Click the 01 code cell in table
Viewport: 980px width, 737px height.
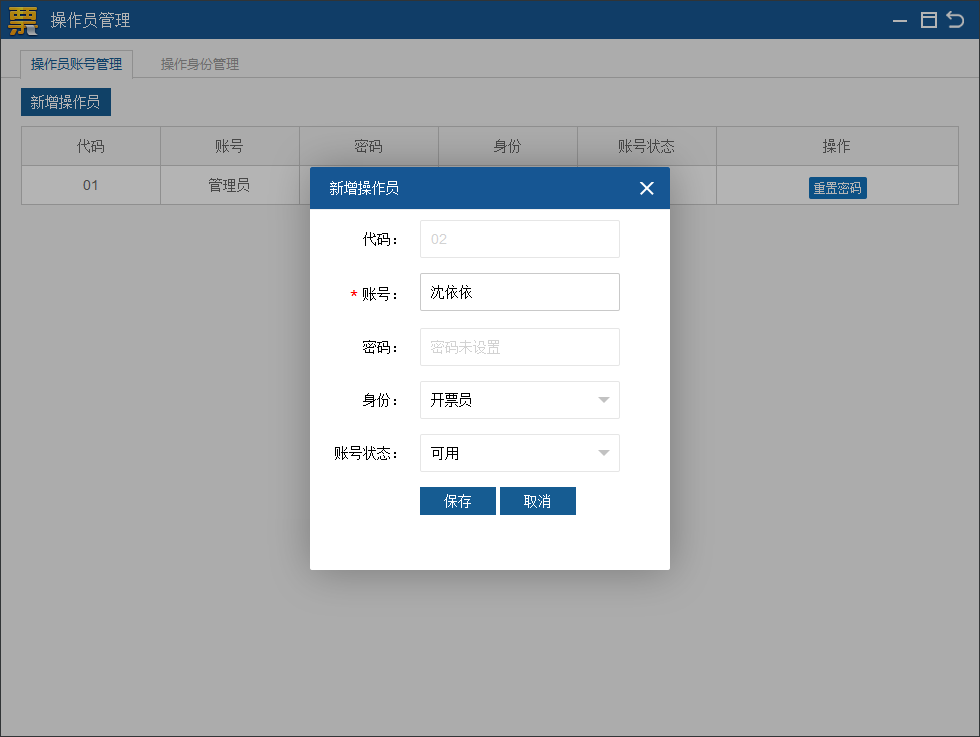point(91,185)
